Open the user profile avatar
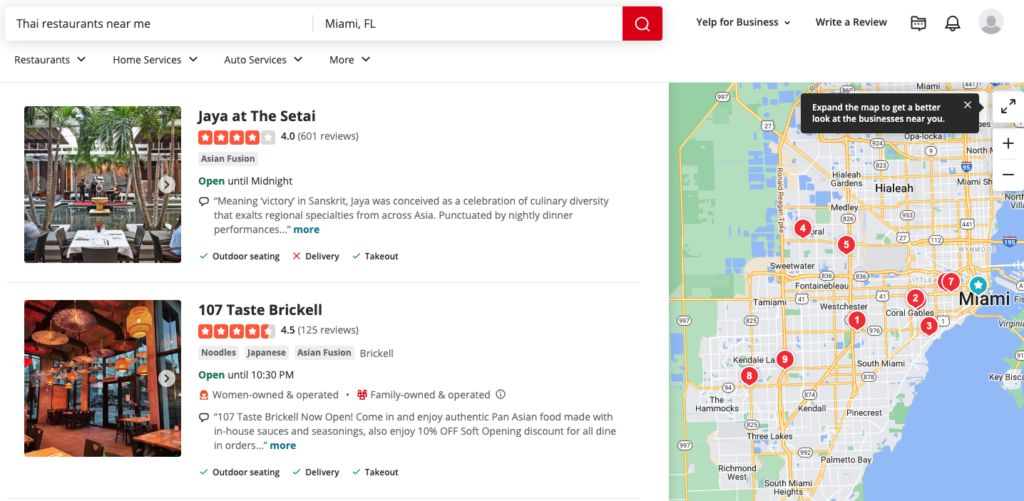The image size is (1024, 501). (991, 22)
